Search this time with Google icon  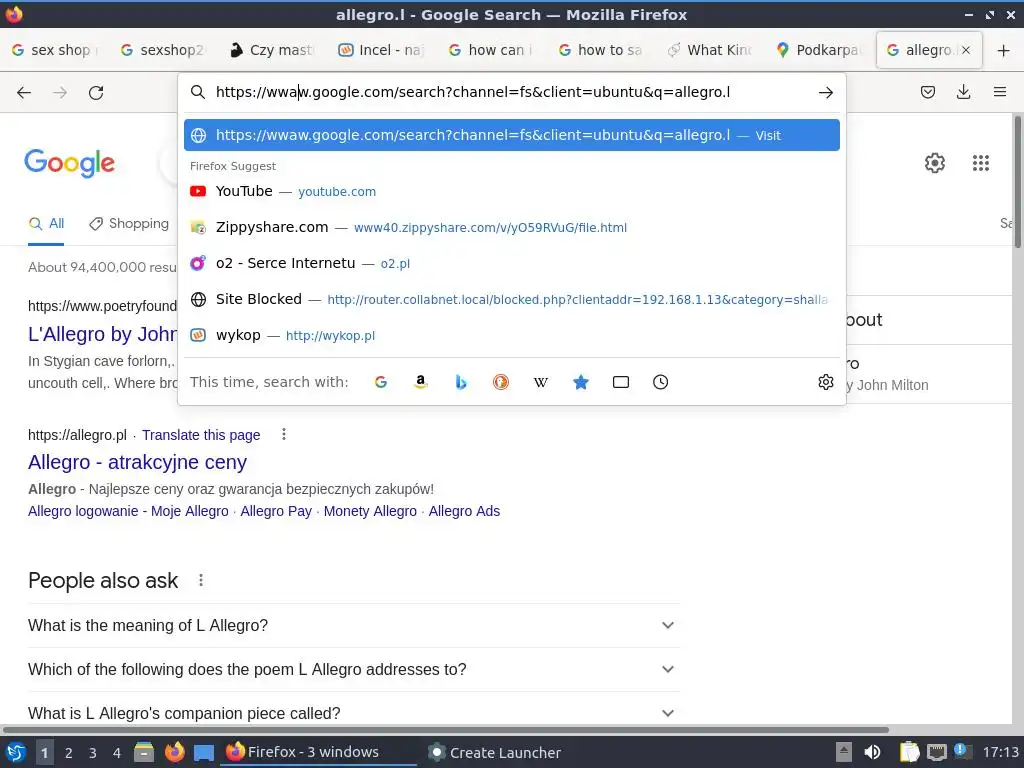[381, 382]
